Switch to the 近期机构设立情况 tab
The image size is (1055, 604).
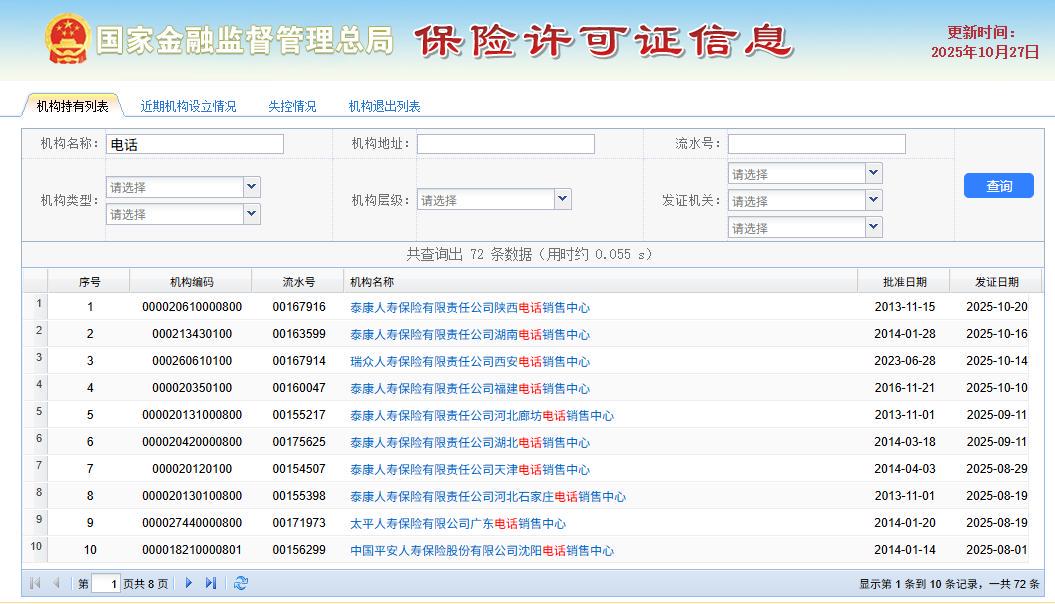point(188,106)
